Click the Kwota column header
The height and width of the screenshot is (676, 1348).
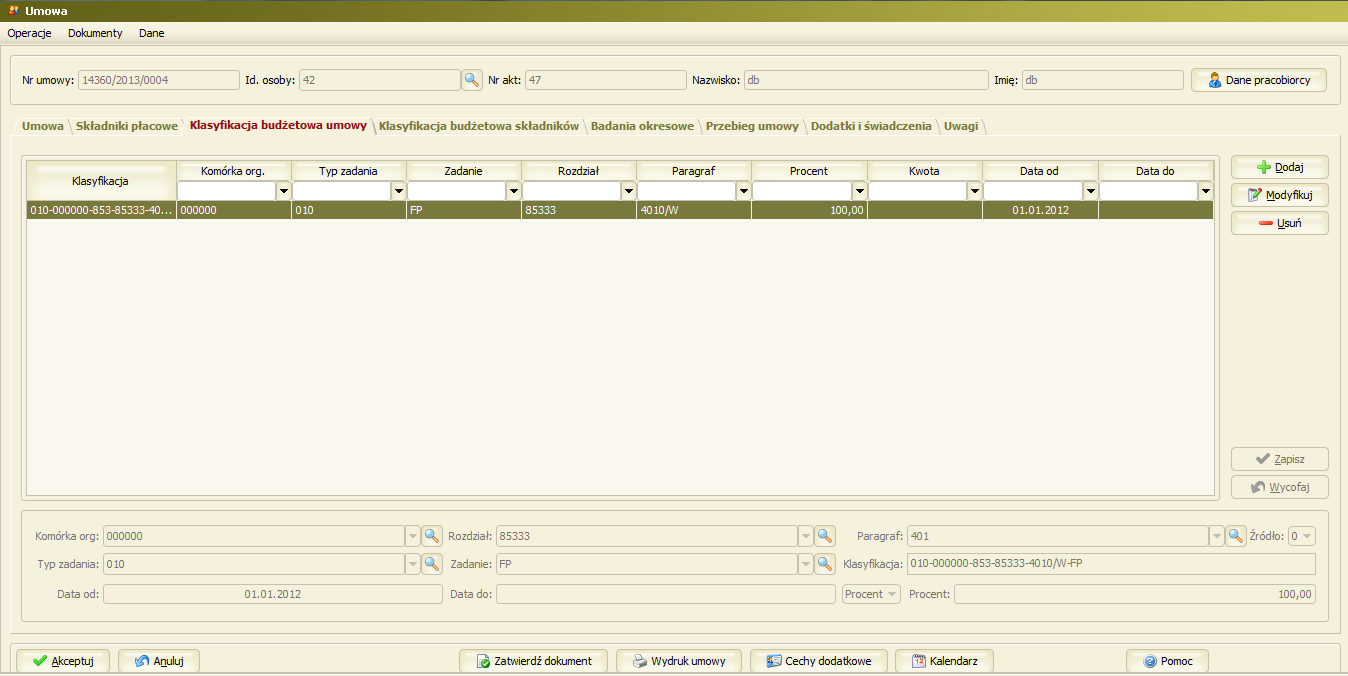pos(925,171)
